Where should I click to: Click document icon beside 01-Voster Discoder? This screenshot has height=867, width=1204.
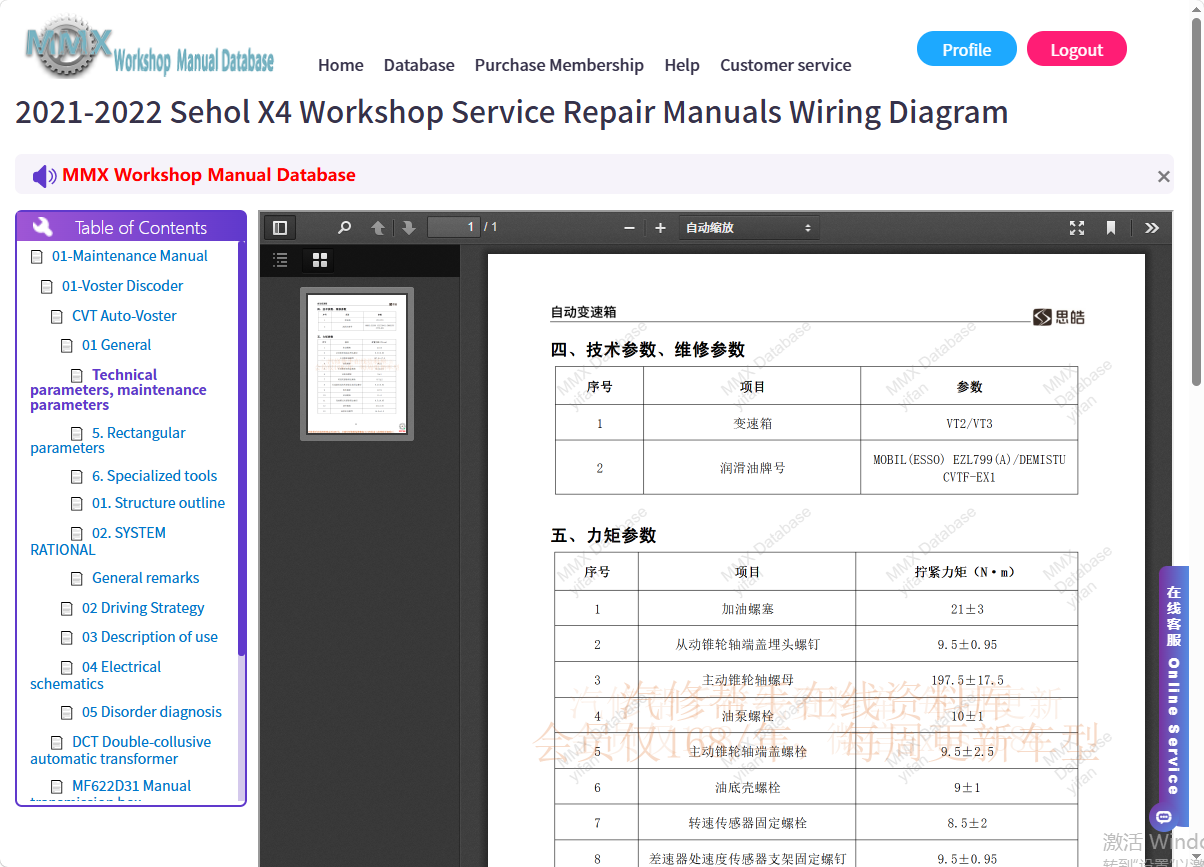click(47, 287)
